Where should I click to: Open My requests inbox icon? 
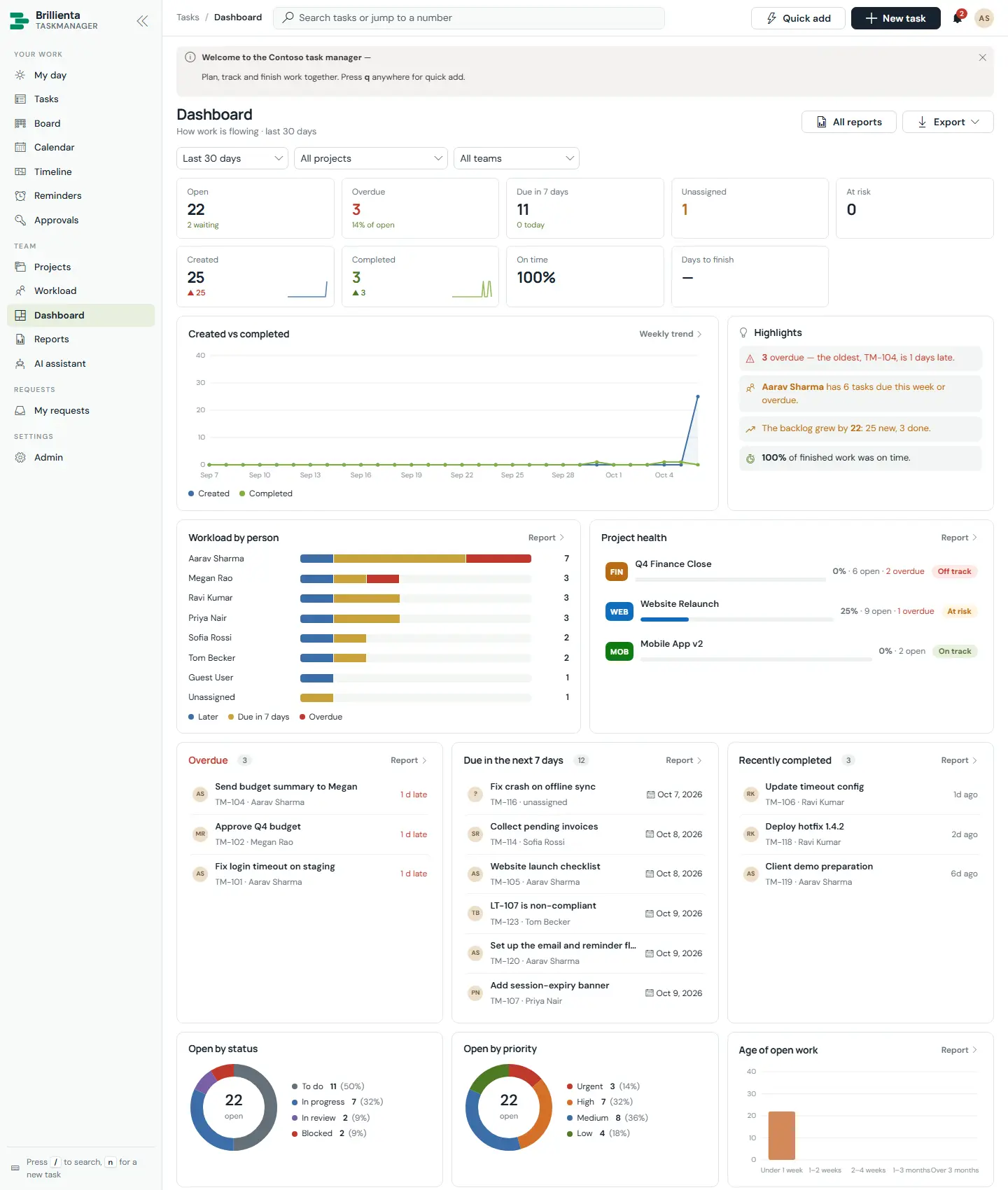coord(20,410)
